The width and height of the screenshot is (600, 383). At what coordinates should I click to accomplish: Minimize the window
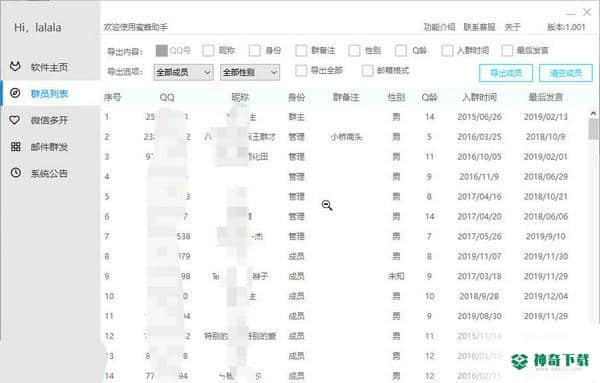click(571, 13)
